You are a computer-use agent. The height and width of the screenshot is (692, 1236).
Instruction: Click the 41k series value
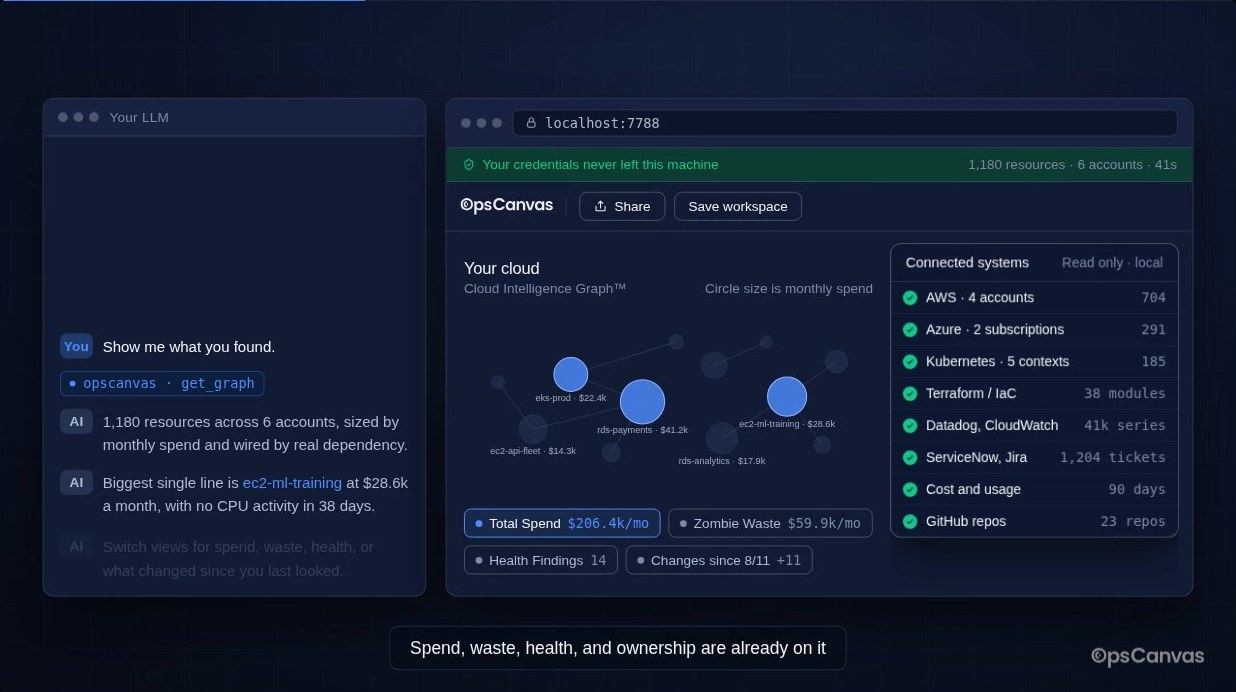pyautogui.click(x=1125, y=425)
